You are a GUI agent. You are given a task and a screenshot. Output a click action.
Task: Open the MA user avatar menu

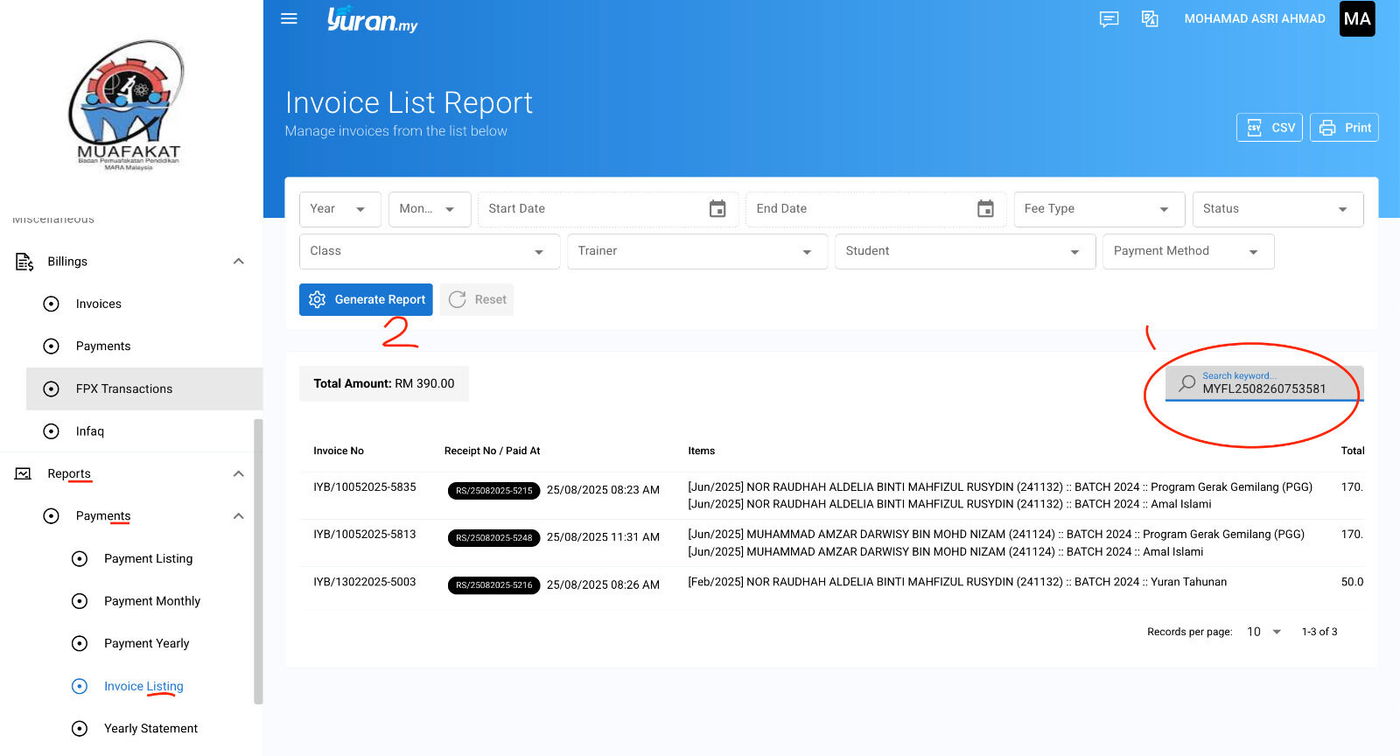[1357, 19]
